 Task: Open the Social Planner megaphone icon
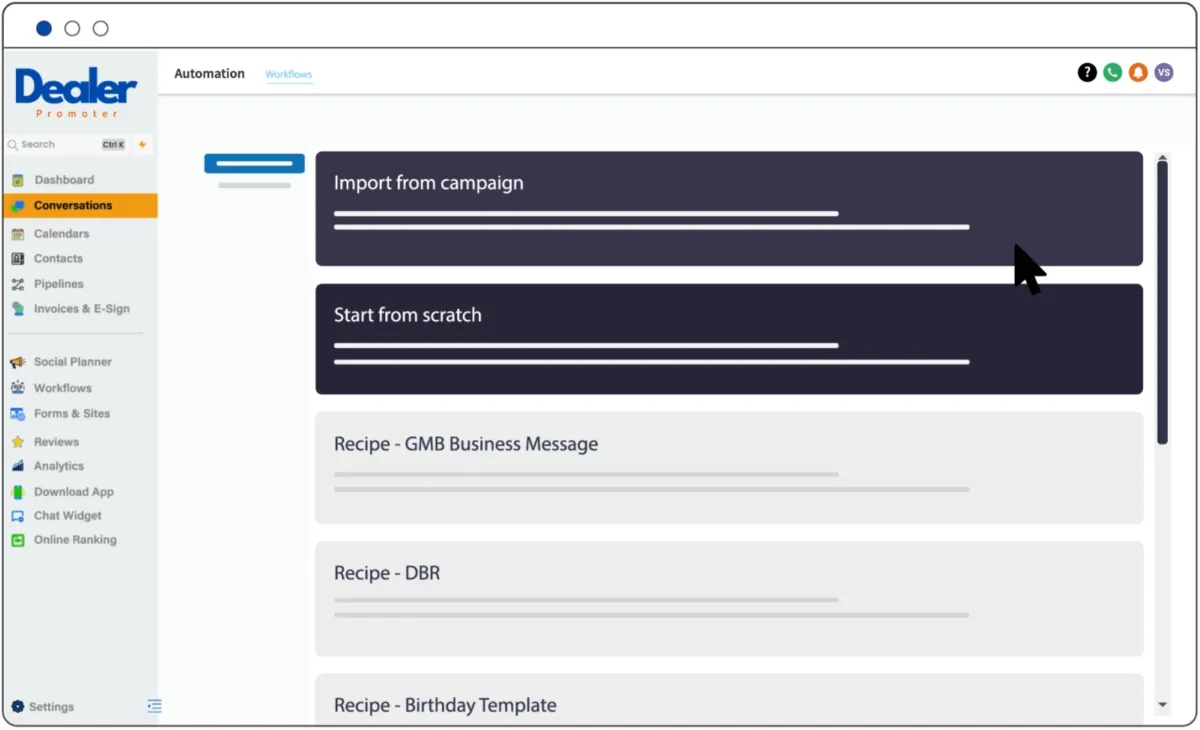pos(17,362)
